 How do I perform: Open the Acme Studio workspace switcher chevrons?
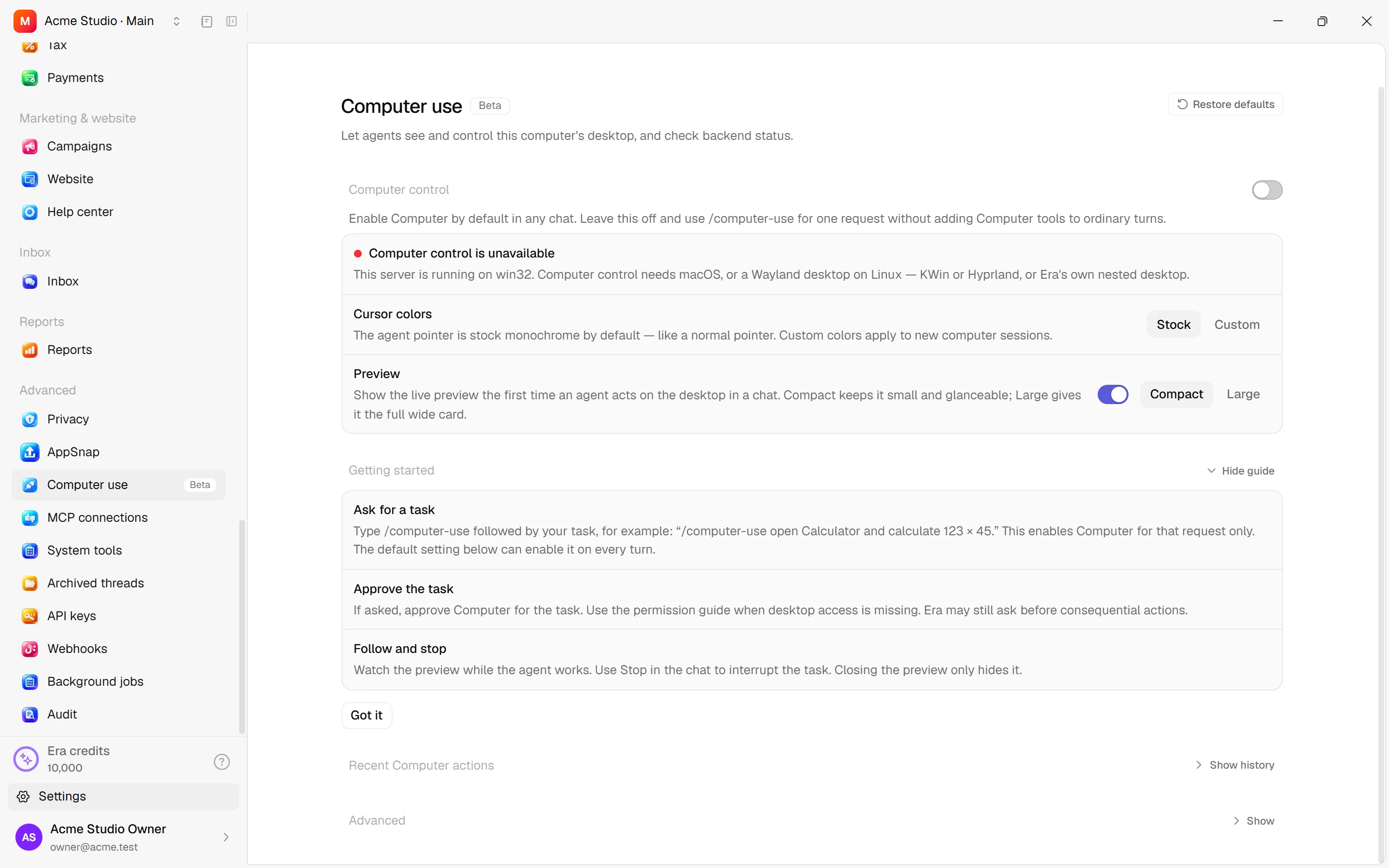click(176, 21)
